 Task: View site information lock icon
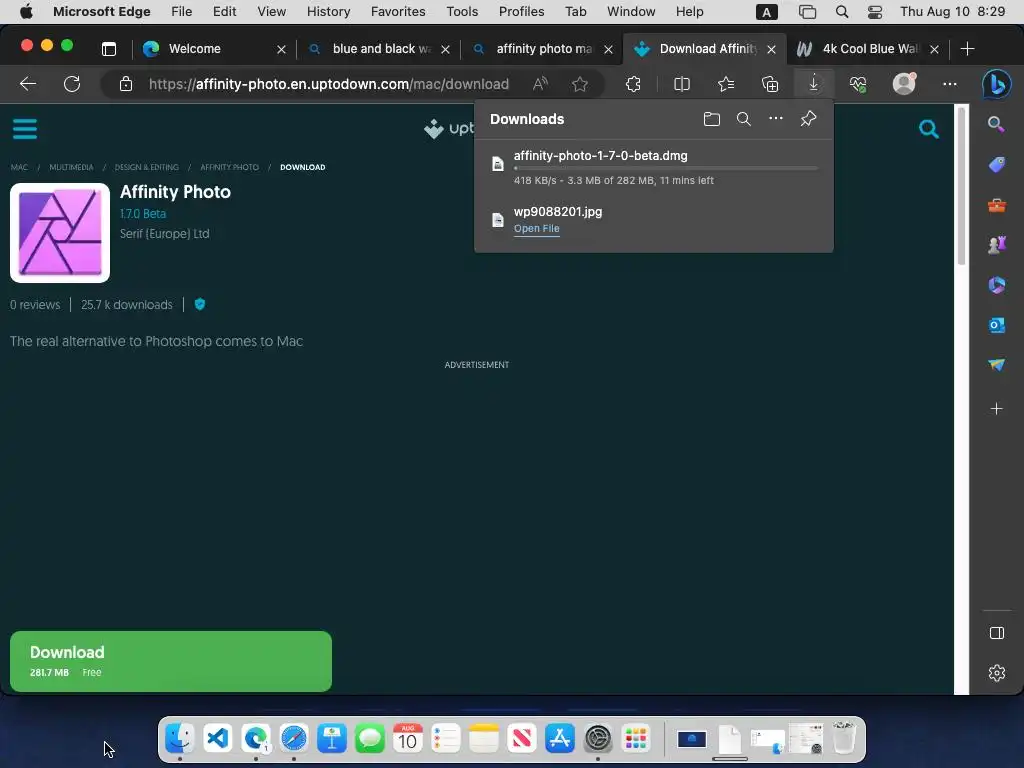tap(126, 84)
